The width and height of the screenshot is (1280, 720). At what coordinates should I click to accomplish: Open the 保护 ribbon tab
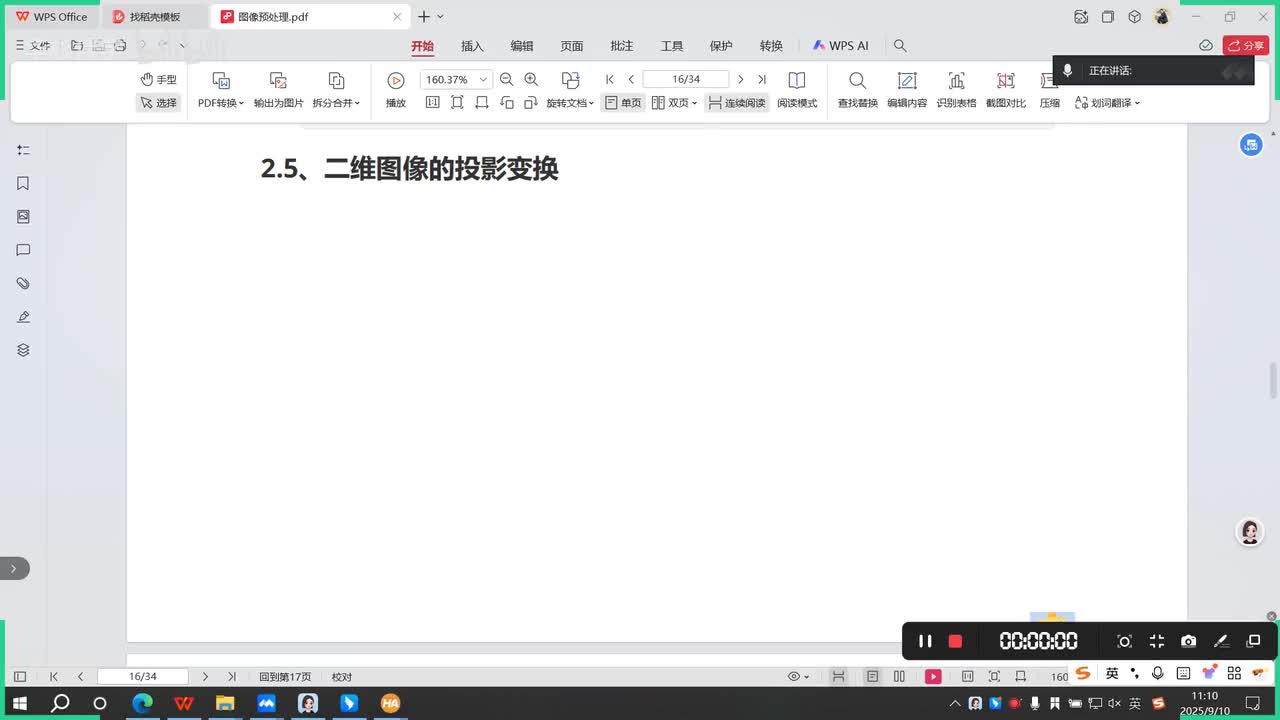point(721,46)
